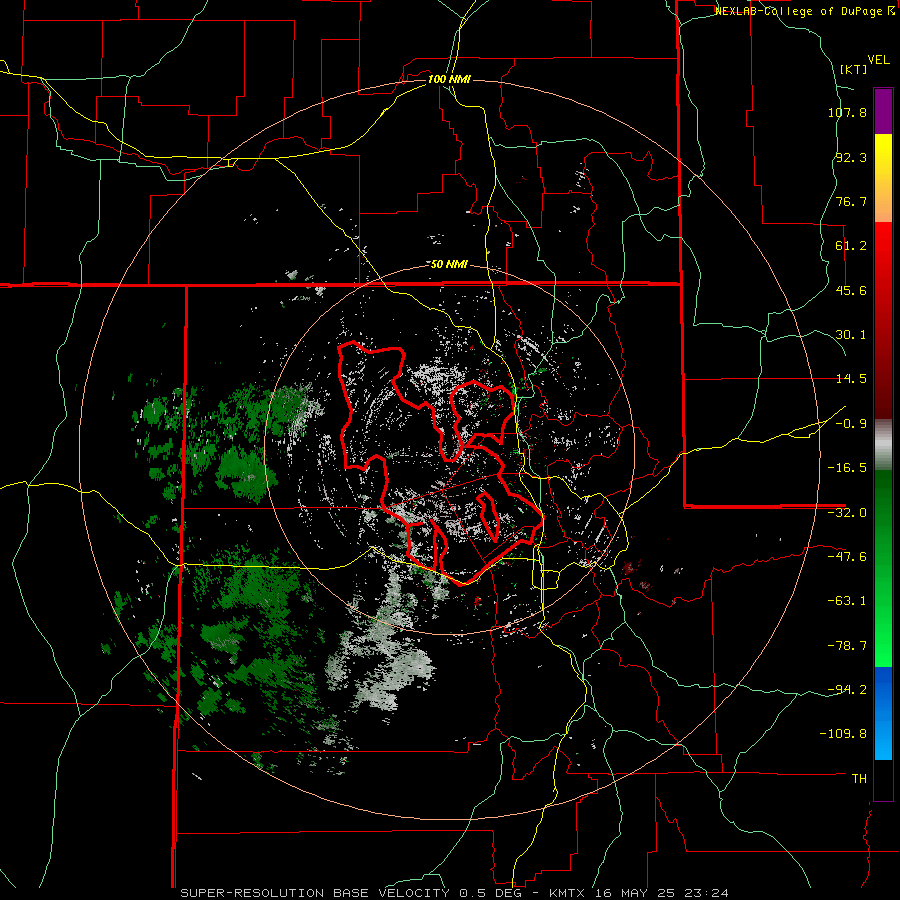Select the 107.8 knot scale value
The width and height of the screenshot is (900, 900).
(847, 112)
